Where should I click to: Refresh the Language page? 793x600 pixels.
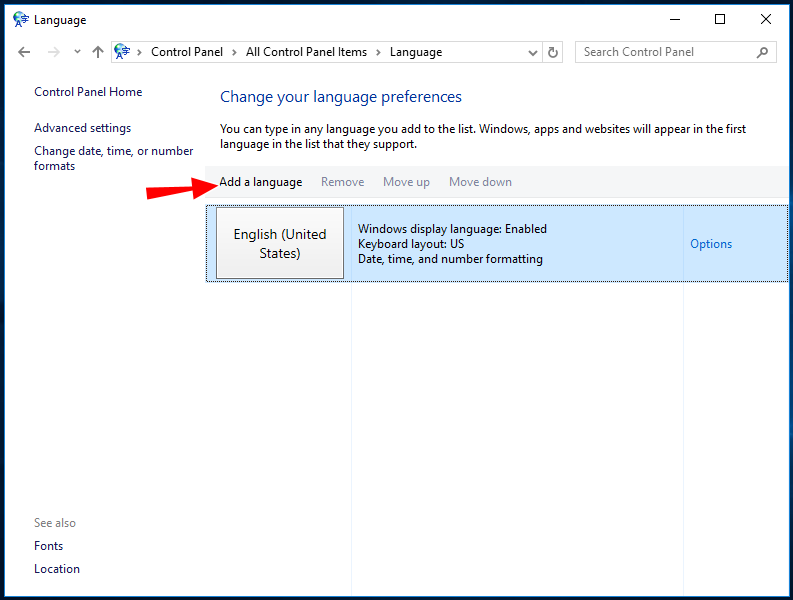coord(553,52)
